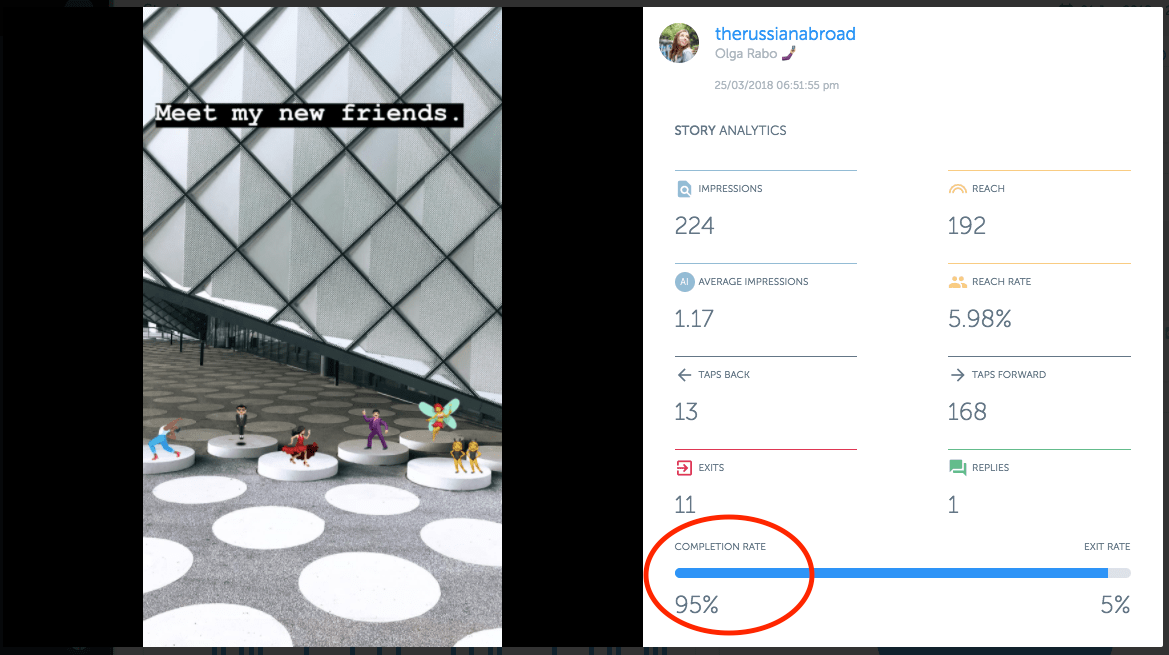Viewport: 1169px width, 655px height.
Task: Click the Replies chat bubble icon
Action: coord(957,468)
